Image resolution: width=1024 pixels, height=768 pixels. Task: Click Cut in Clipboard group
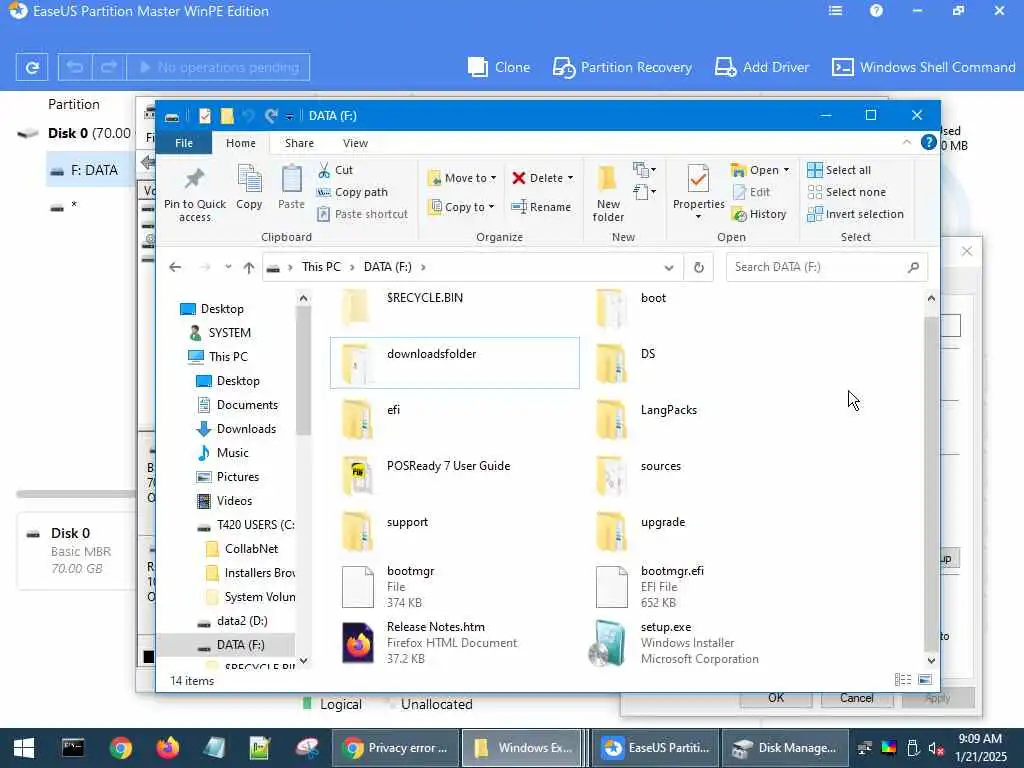(x=335, y=170)
